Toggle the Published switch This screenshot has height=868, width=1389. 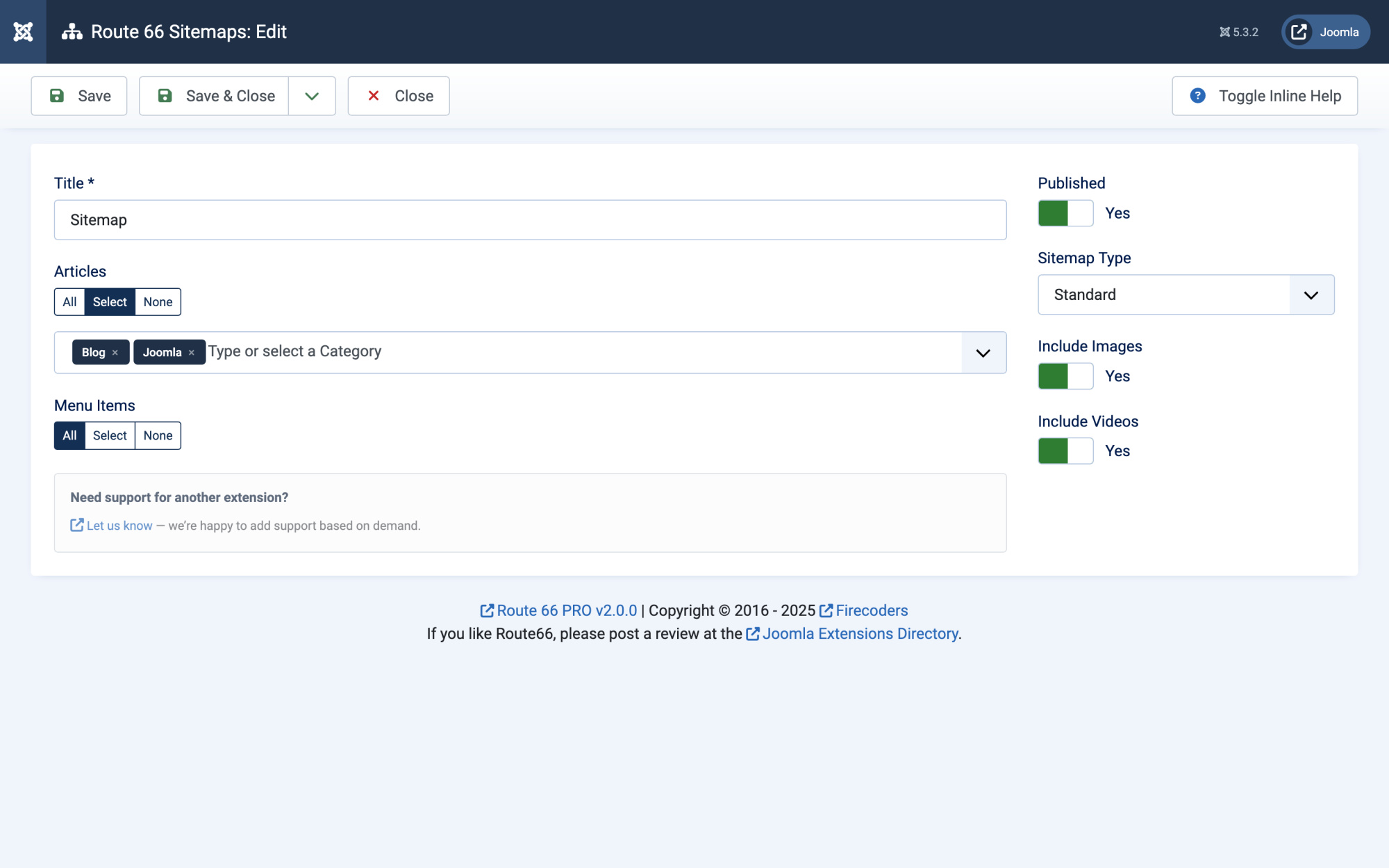click(x=1065, y=213)
